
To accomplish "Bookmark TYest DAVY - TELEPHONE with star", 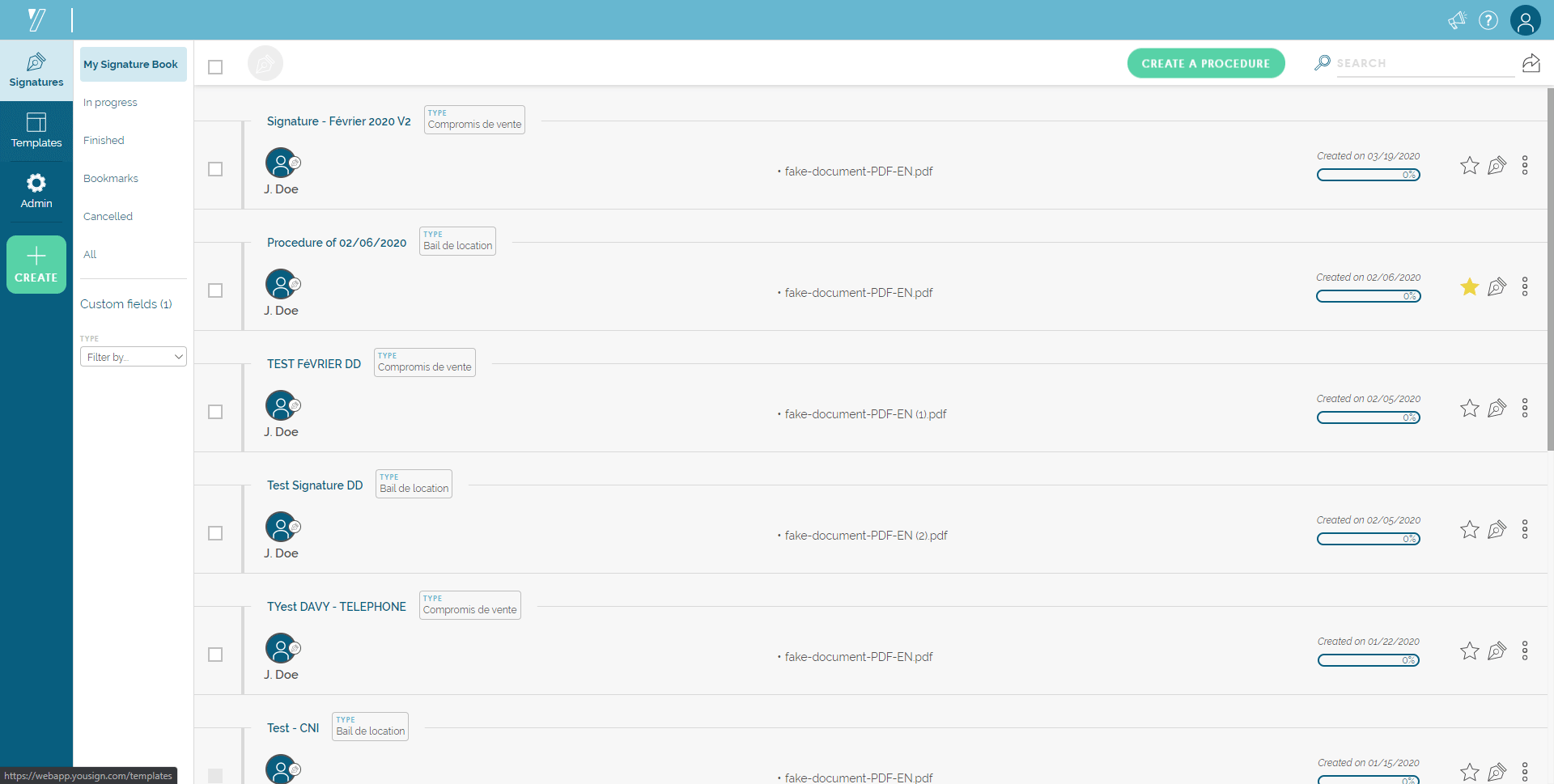I will (1470, 651).
